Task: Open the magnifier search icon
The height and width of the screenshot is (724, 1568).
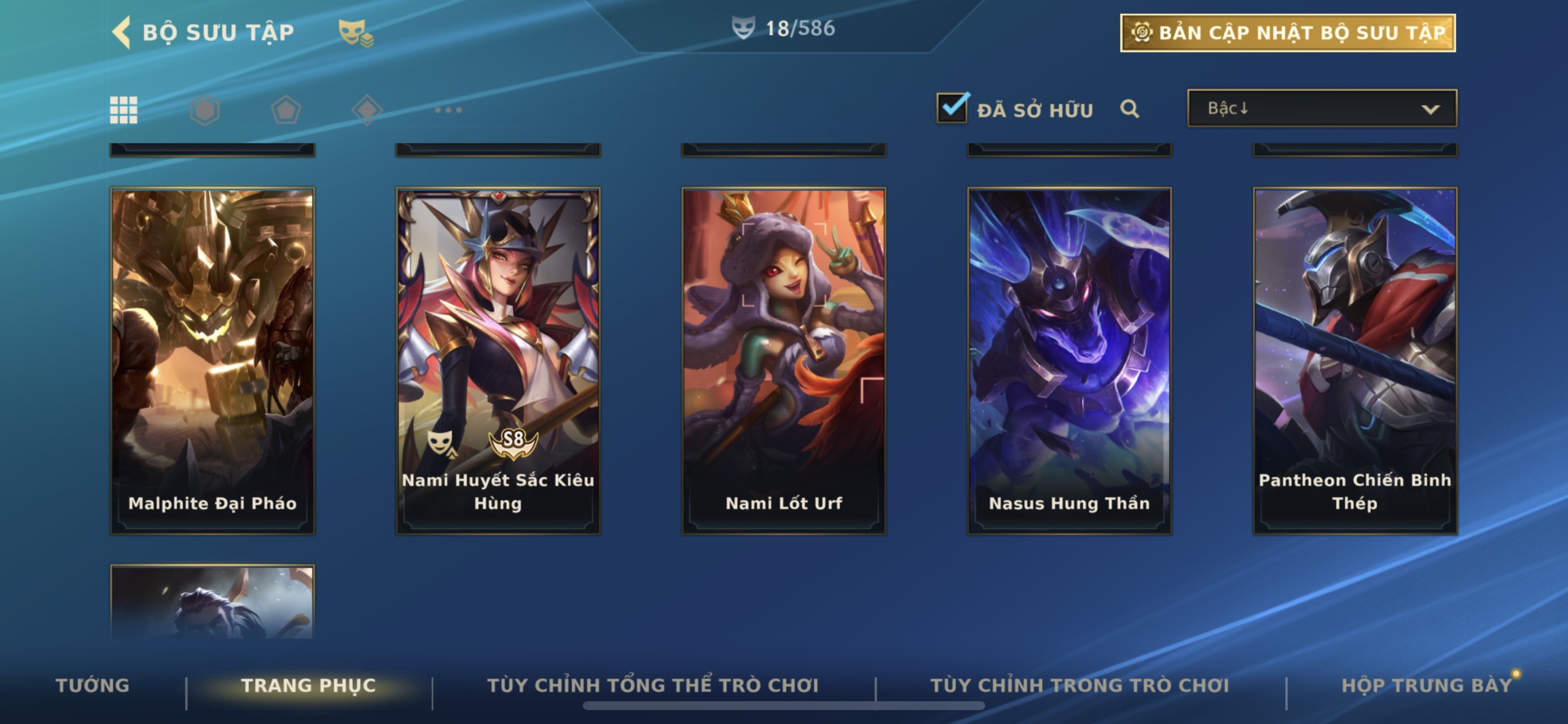Action: 1130,109
